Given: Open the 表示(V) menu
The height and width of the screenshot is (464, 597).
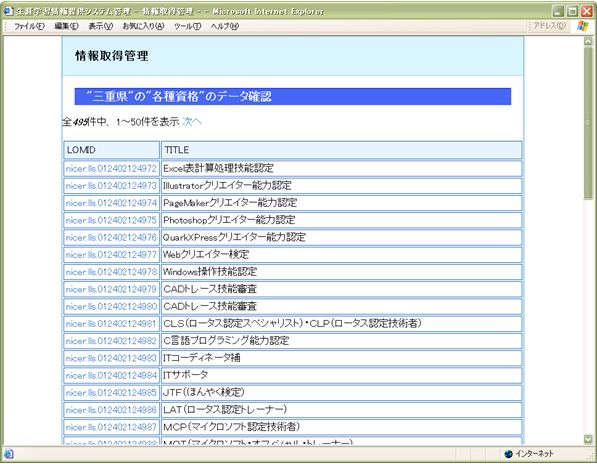Looking at the screenshot, I should coord(101,26).
